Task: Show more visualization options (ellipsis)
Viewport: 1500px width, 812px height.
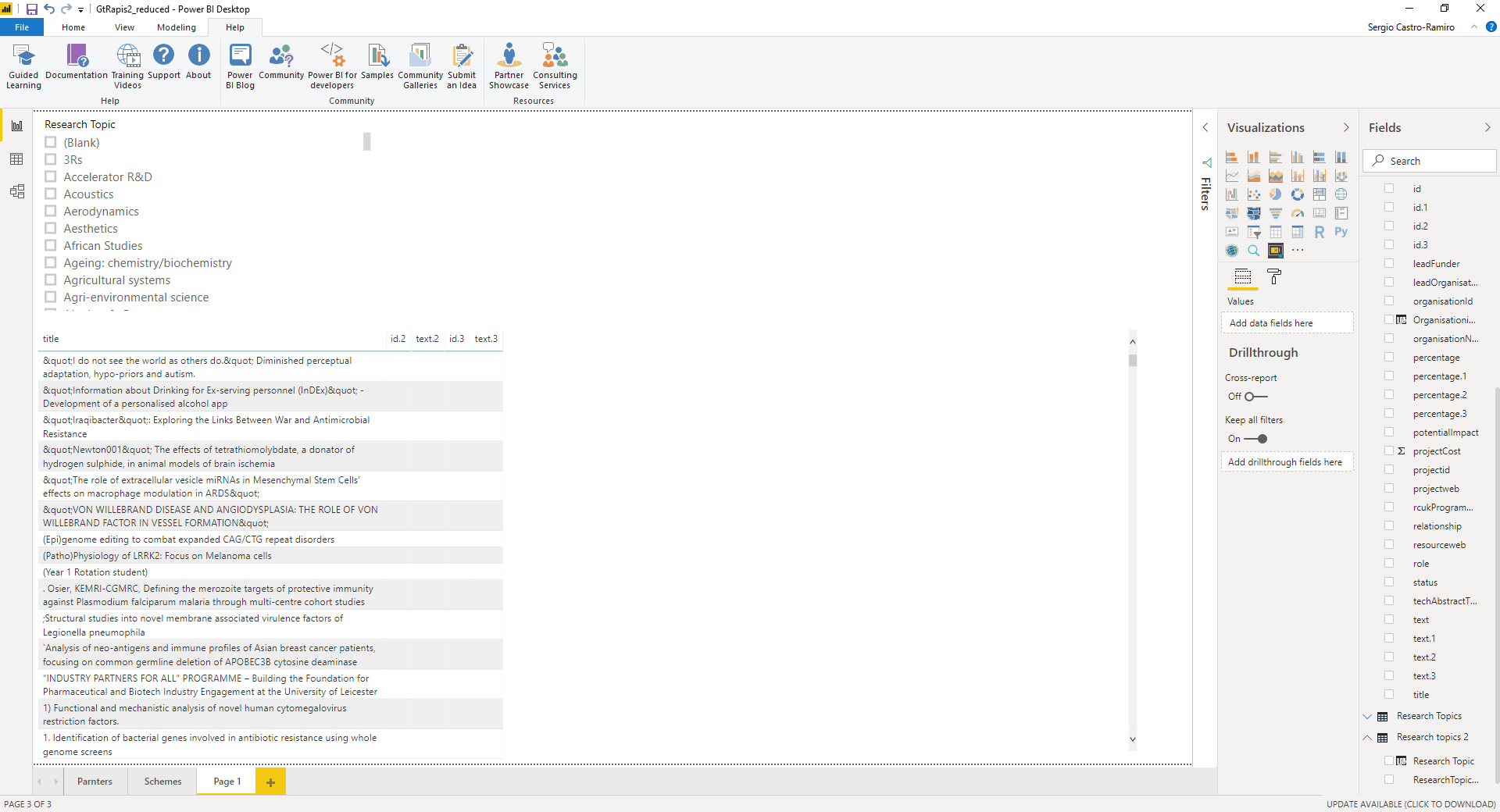Action: pyautogui.click(x=1298, y=251)
